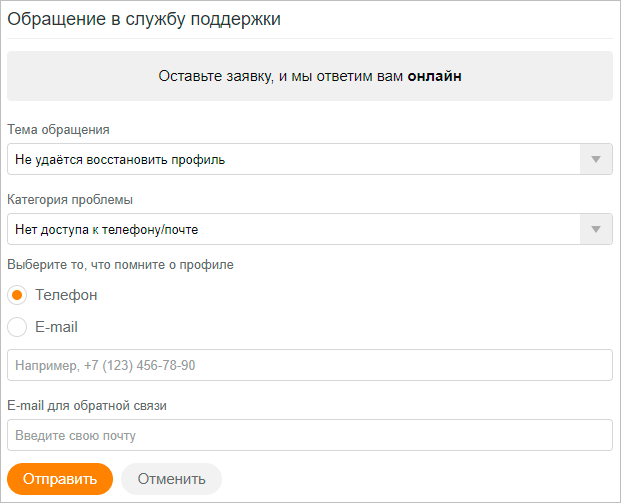Click the arrow beside Нет доступа к телефону/почте
The image size is (621, 503).
click(597, 230)
